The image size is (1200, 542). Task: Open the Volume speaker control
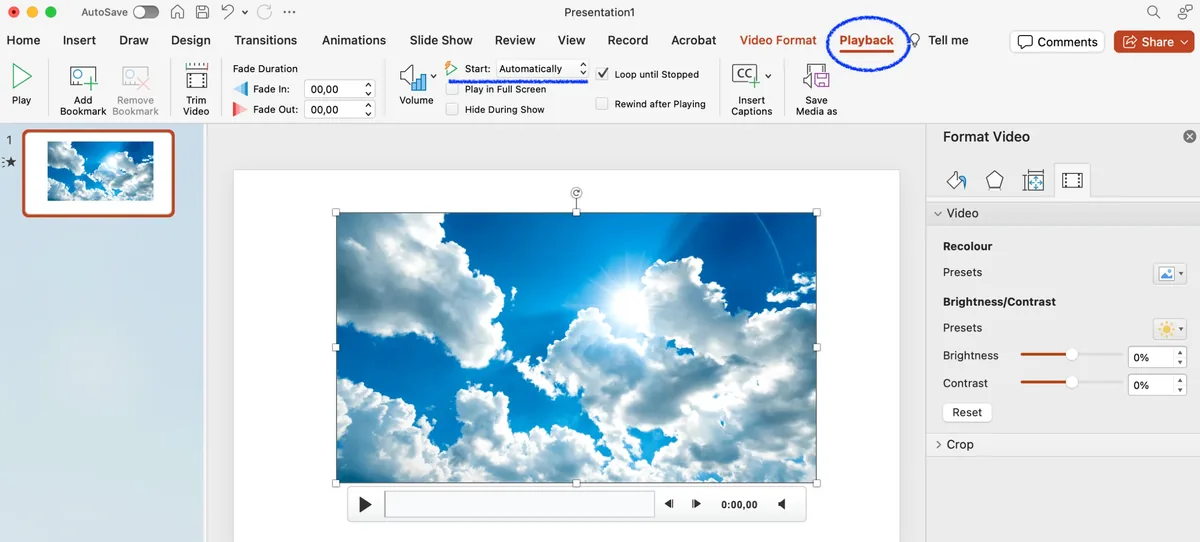pos(413,77)
